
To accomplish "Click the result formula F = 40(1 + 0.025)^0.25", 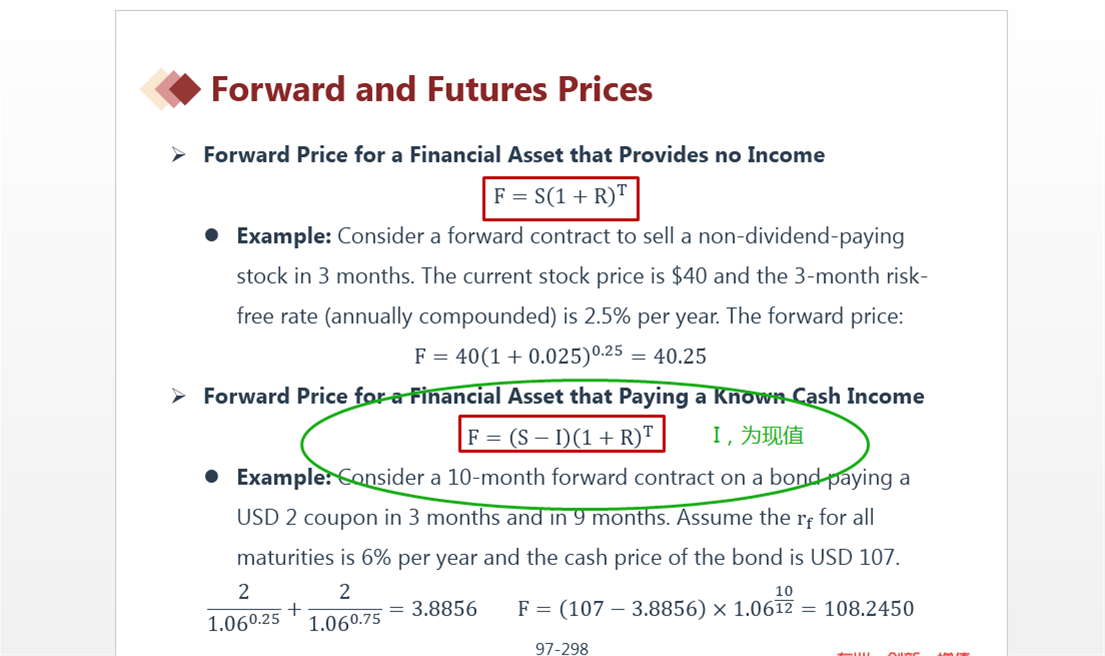I will 560,354.
